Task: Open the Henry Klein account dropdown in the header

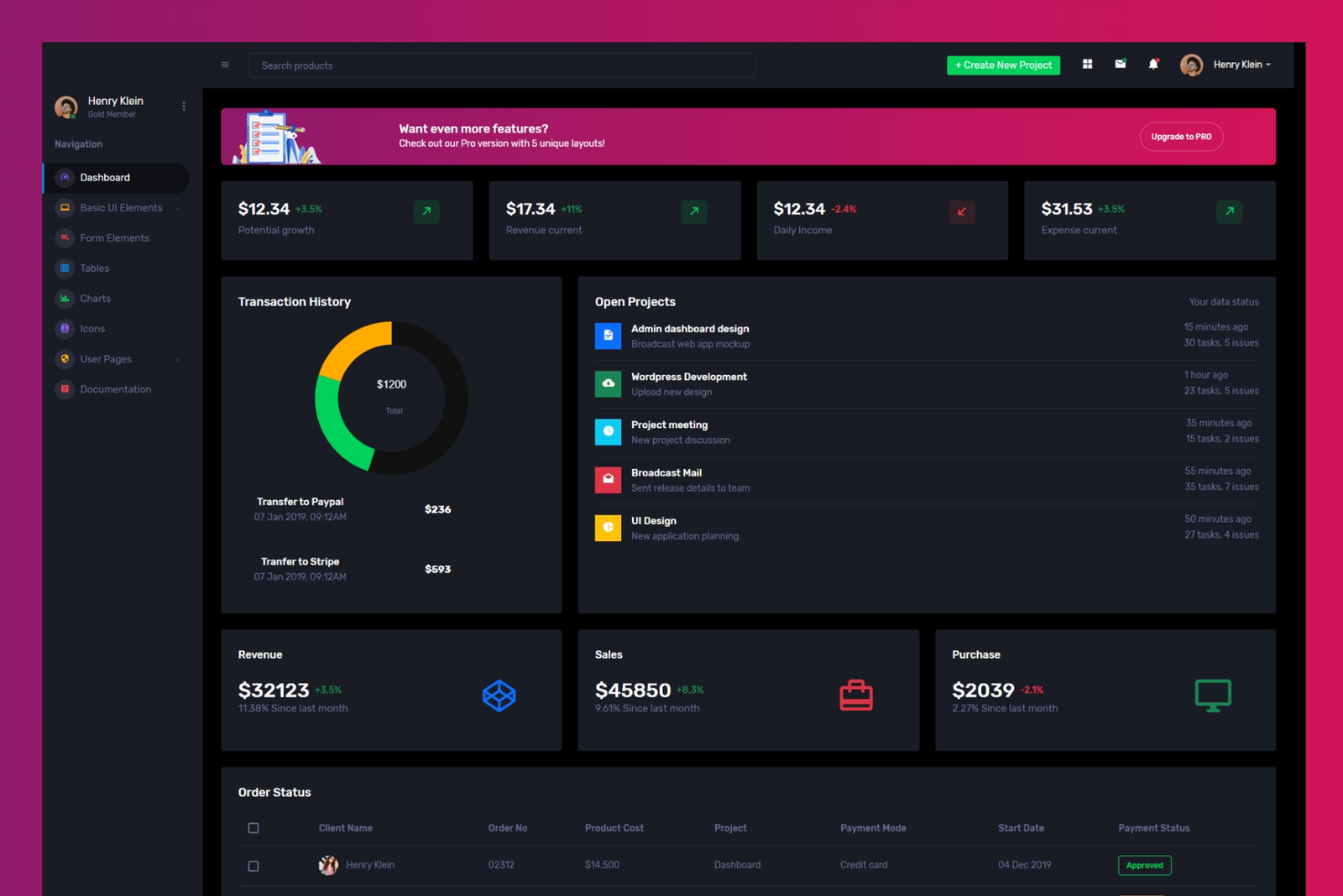Action: [x=1240, y=64]
